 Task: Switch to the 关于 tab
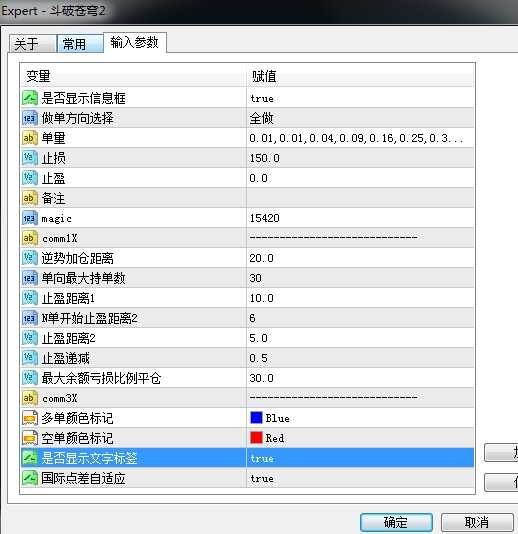tap(33, 44)
